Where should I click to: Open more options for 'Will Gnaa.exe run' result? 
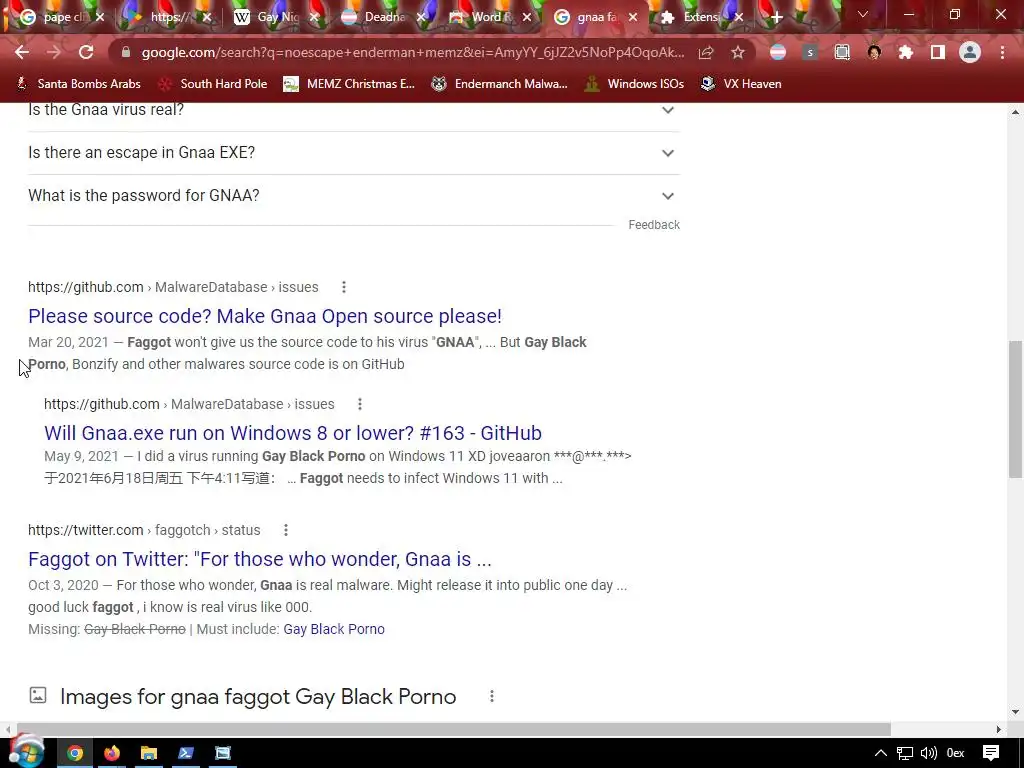coord(360,404)
